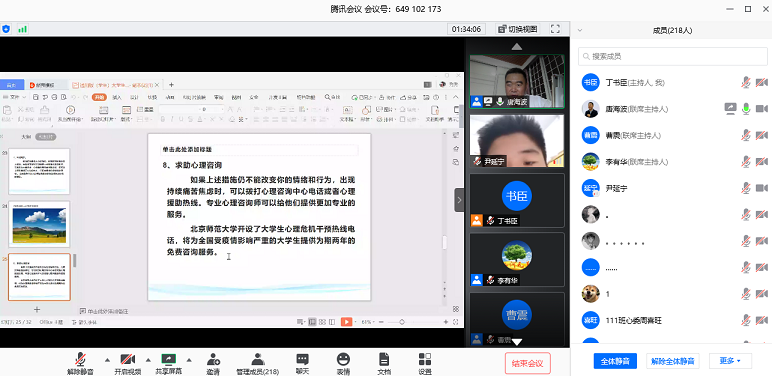
Task: Click the up arrow above video tiles
Action: tap(516, 47)
